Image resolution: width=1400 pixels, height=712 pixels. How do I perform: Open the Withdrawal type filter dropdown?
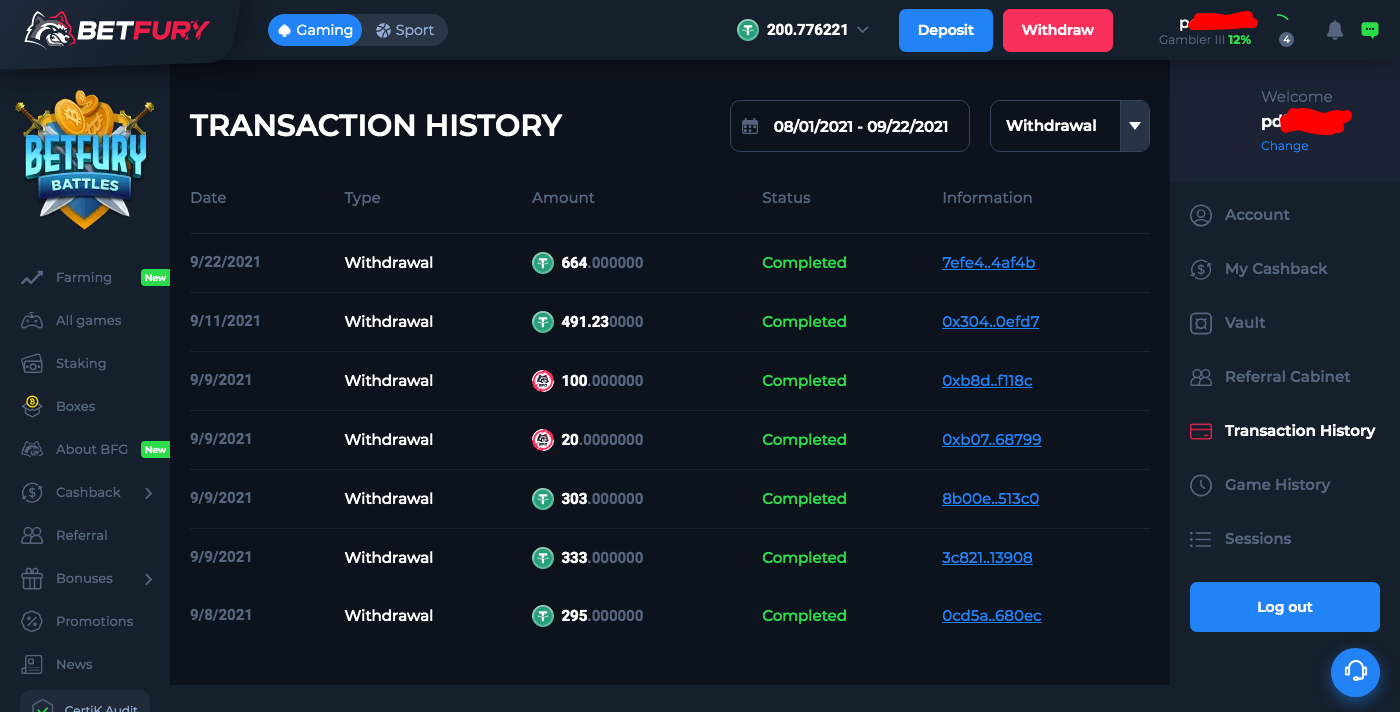point(1070,126)
